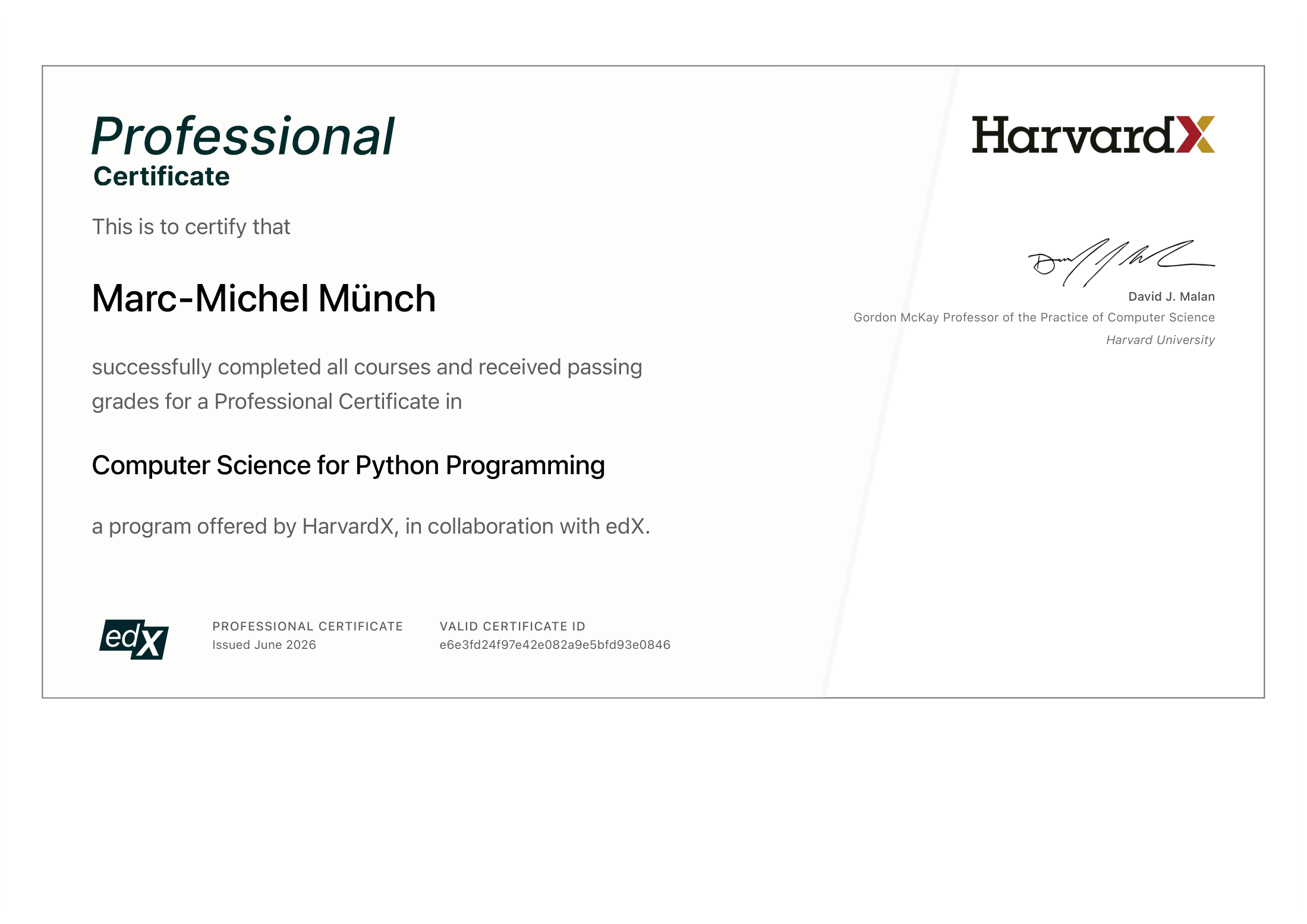Click 'successfully completed all courses and received passing' line

pos(367,367)
